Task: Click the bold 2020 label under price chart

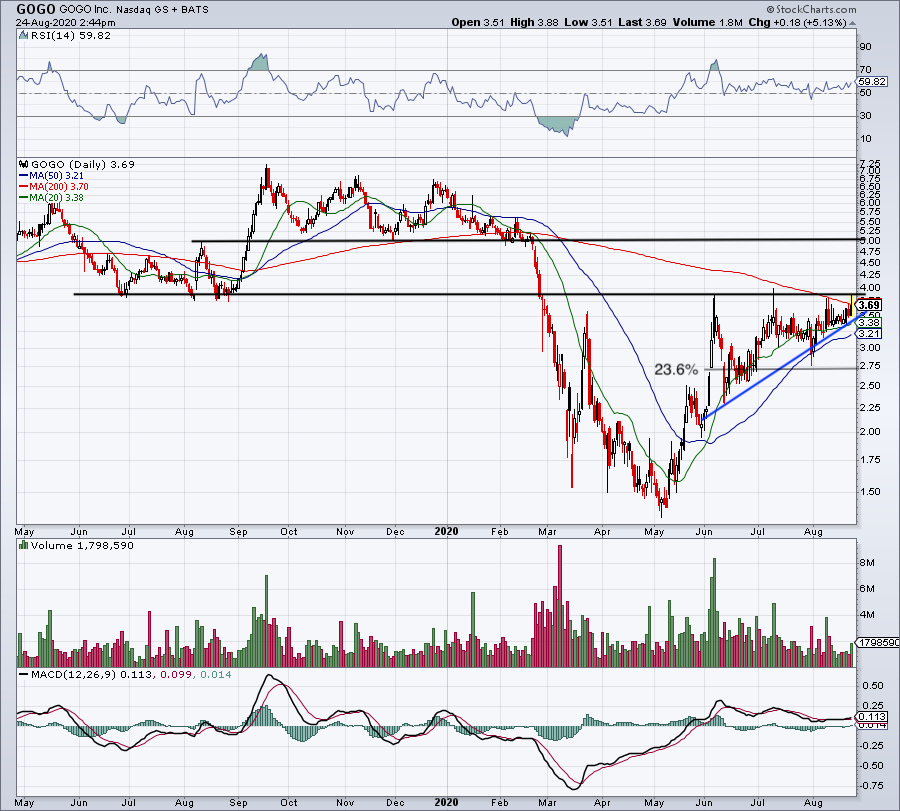Action: [x=447, y=531]
